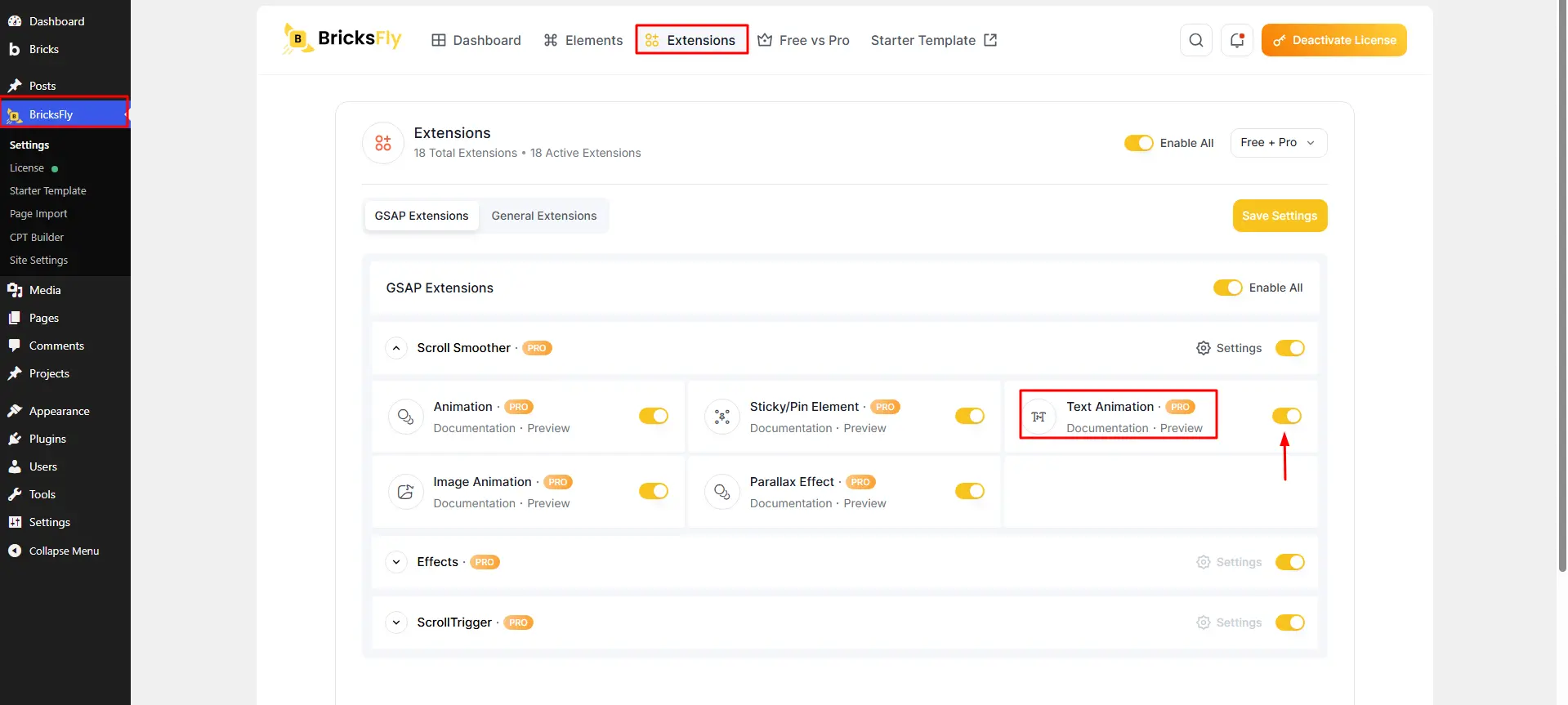Toggle the Text Animation switch
This screenshot has height=705, width=1568.
click(1286, 416)
